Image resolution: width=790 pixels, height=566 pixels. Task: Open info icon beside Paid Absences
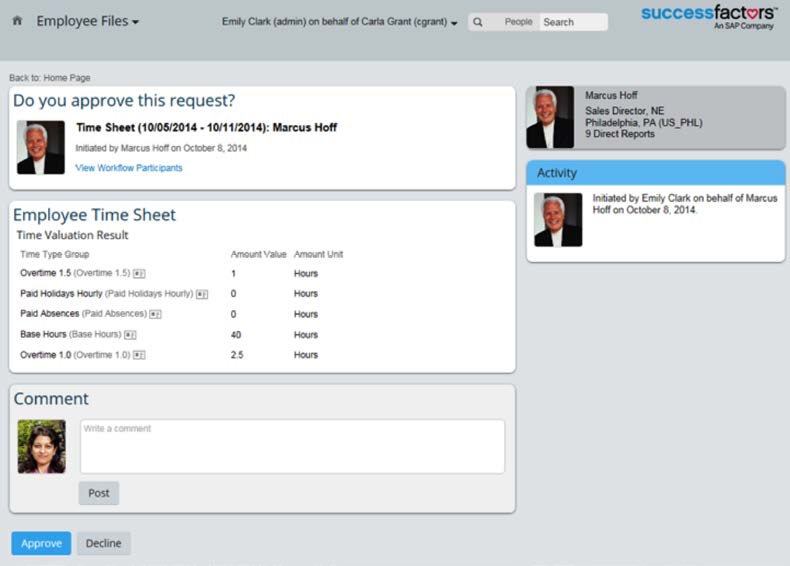click(155, 314)
